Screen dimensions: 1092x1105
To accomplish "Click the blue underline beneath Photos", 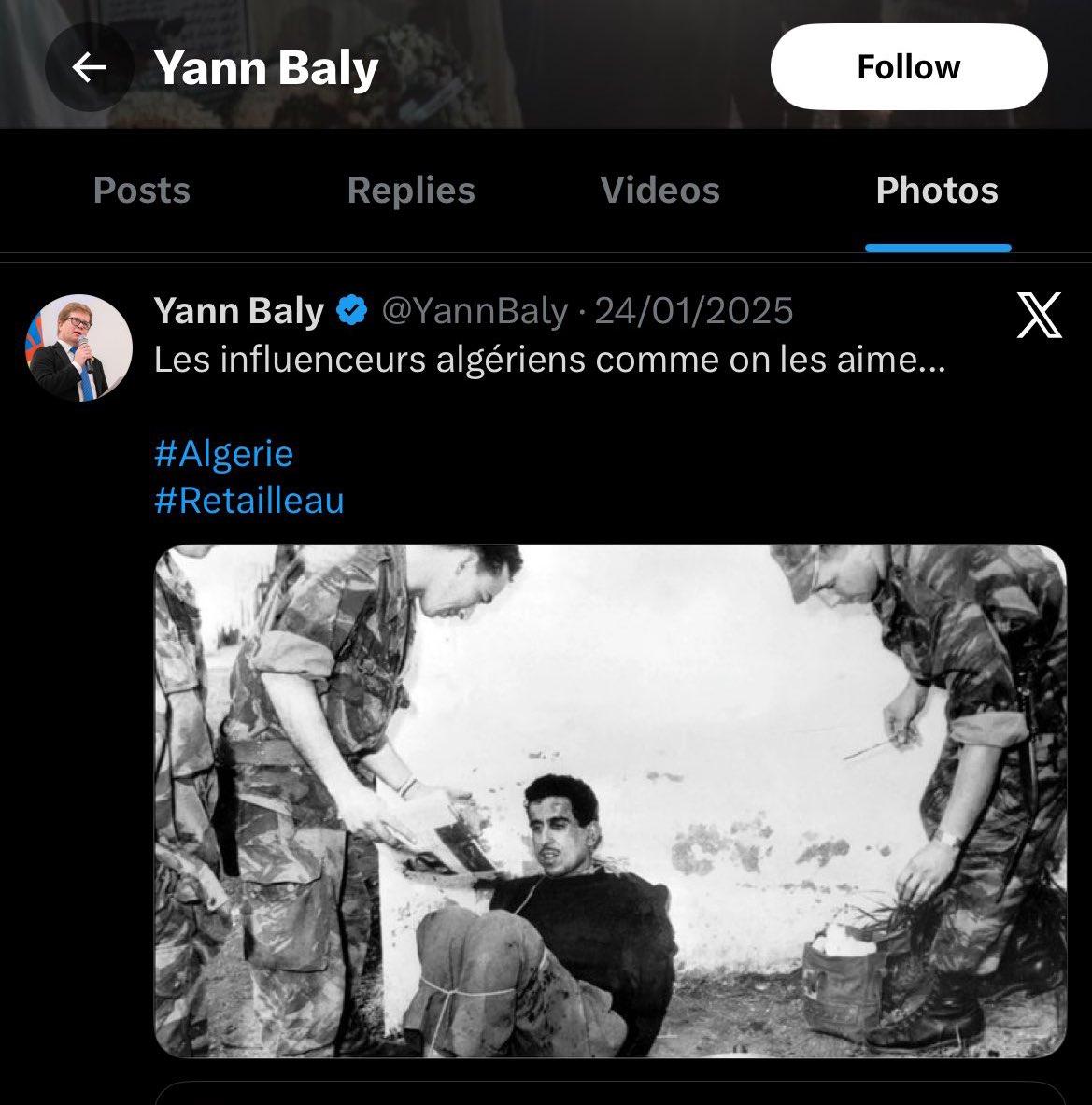I will (x=938, y=248).
